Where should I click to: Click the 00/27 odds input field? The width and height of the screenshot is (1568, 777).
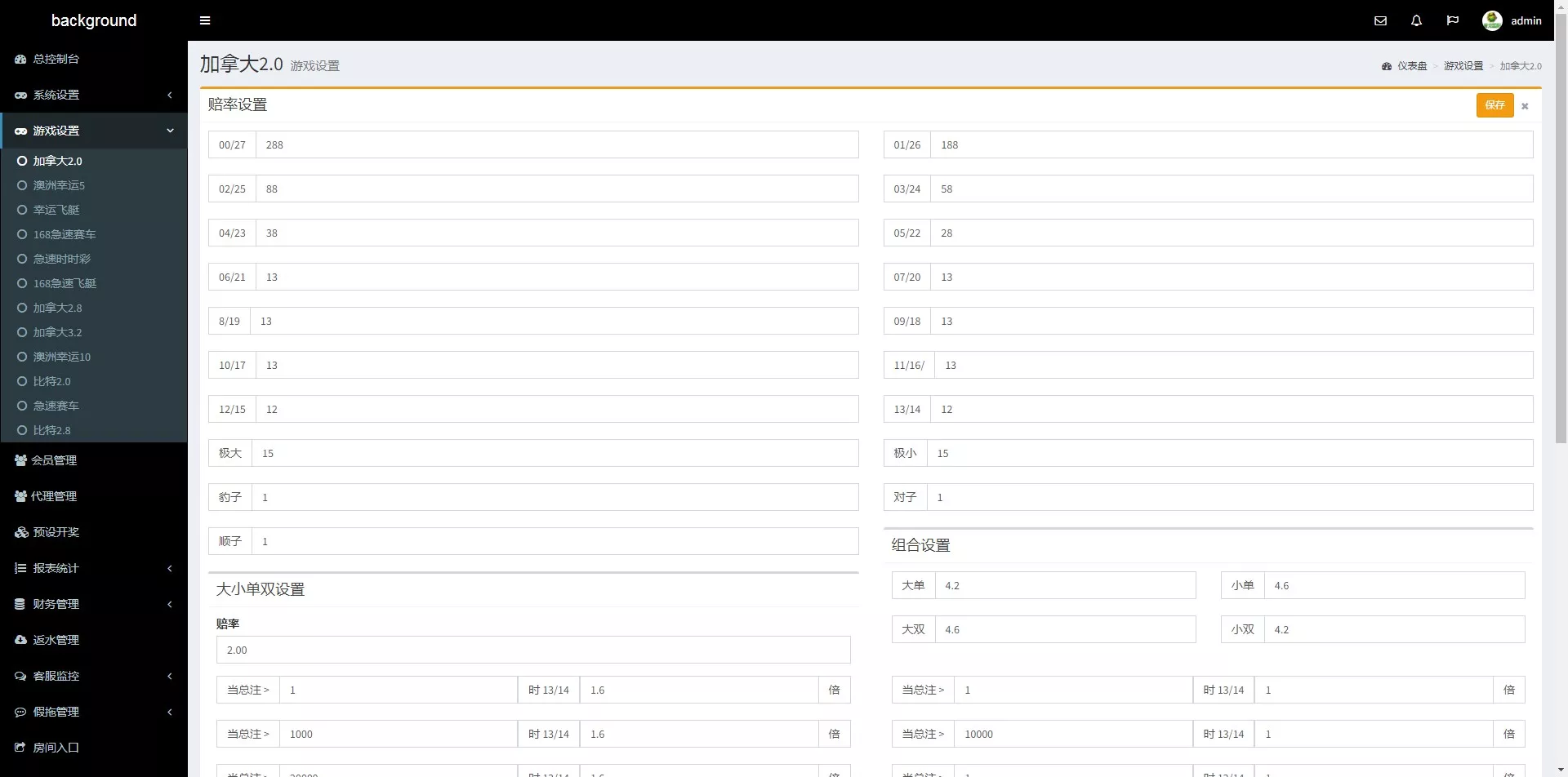pos(556,144)
